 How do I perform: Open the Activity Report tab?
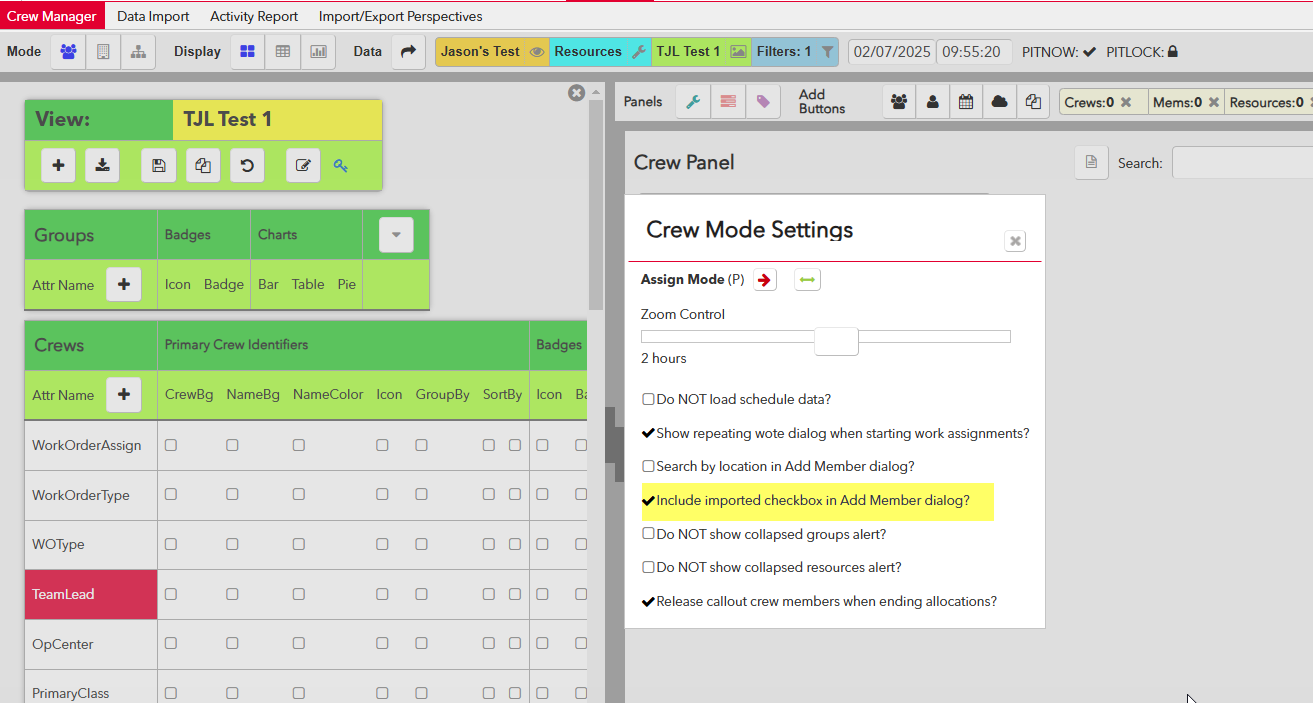(254, 16)
